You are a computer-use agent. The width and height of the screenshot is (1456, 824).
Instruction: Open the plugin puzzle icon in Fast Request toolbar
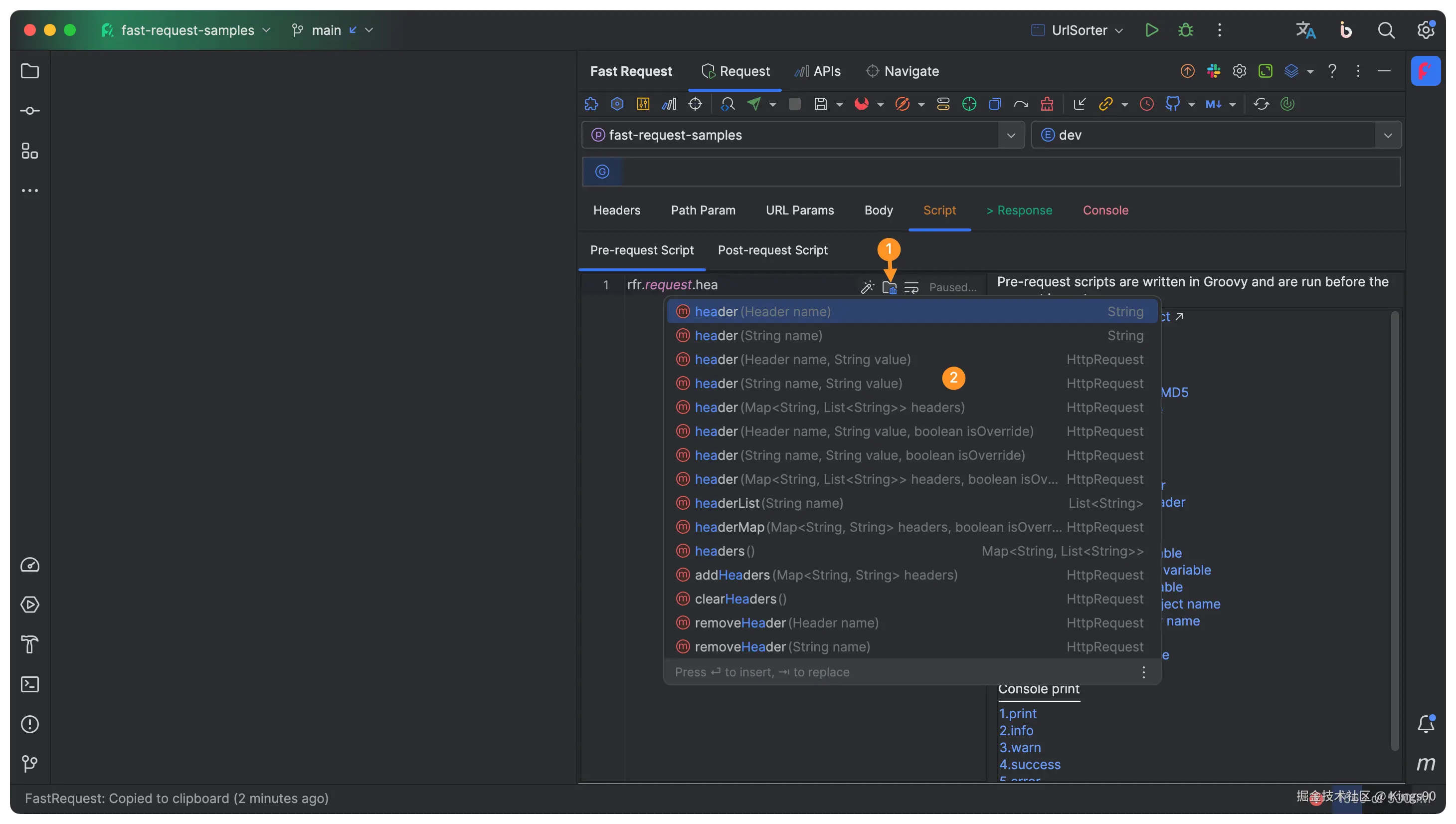click(591, 104)
